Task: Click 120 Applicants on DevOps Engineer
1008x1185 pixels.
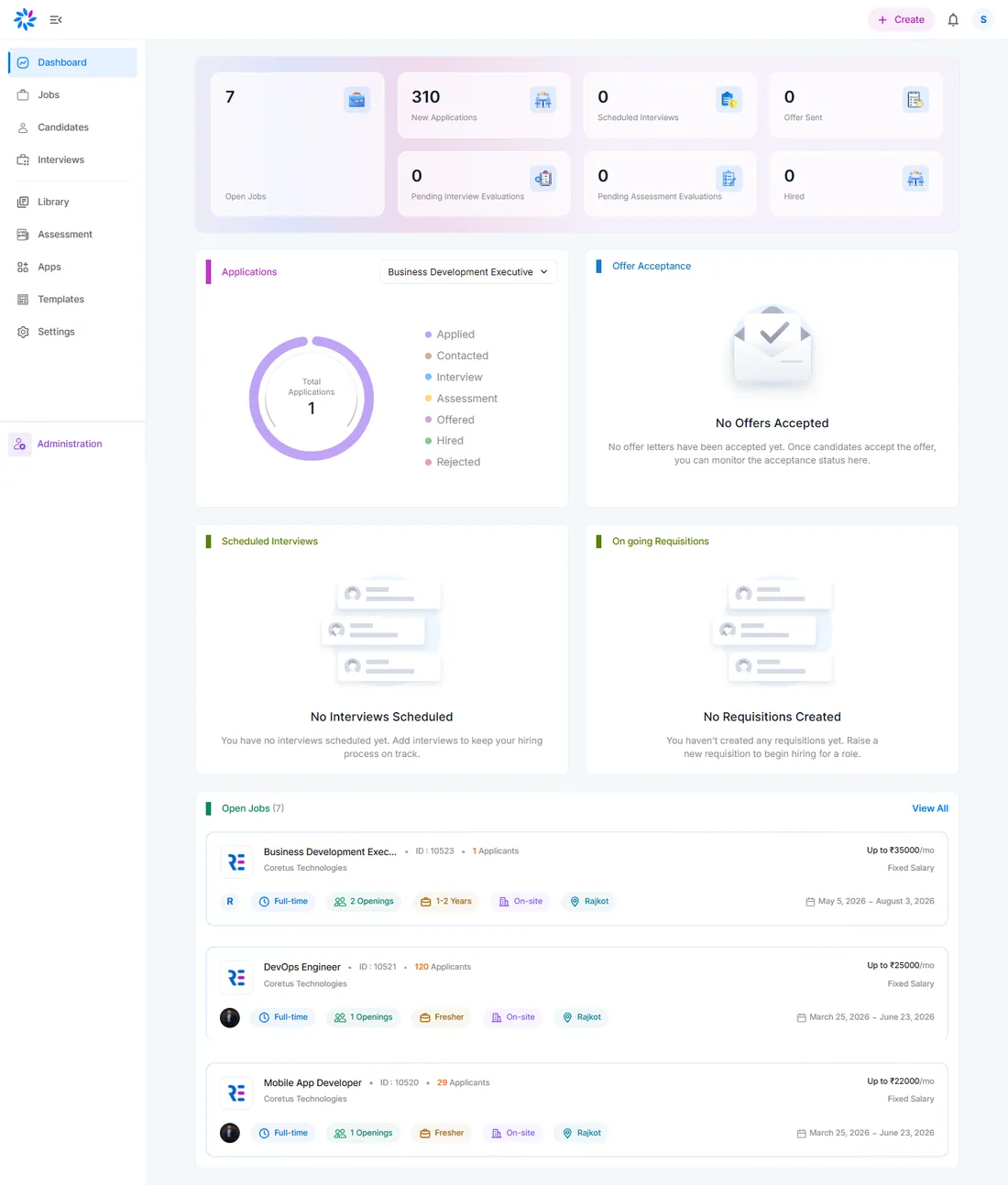Action: pyautogui.click(x=443, y=967)
